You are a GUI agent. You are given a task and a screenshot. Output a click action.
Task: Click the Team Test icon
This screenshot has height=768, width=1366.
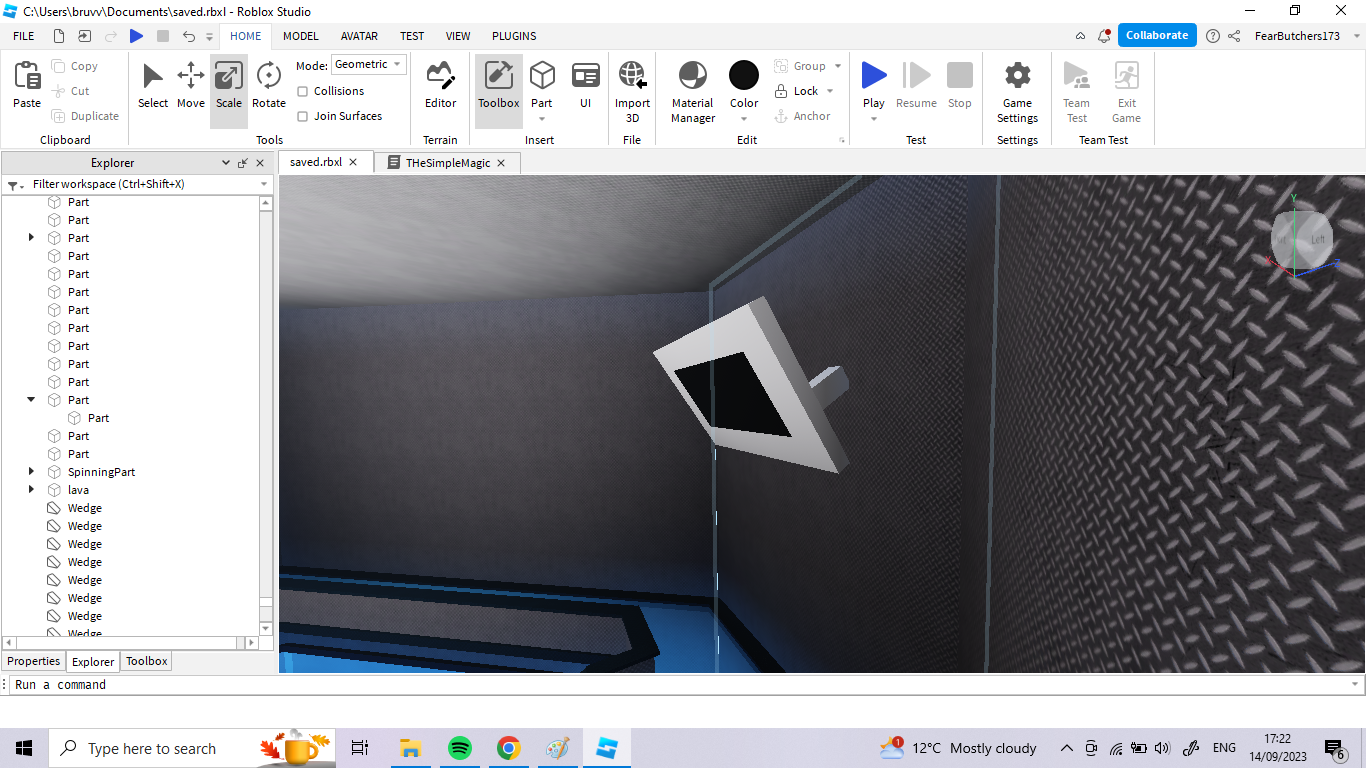point(1076,76)
